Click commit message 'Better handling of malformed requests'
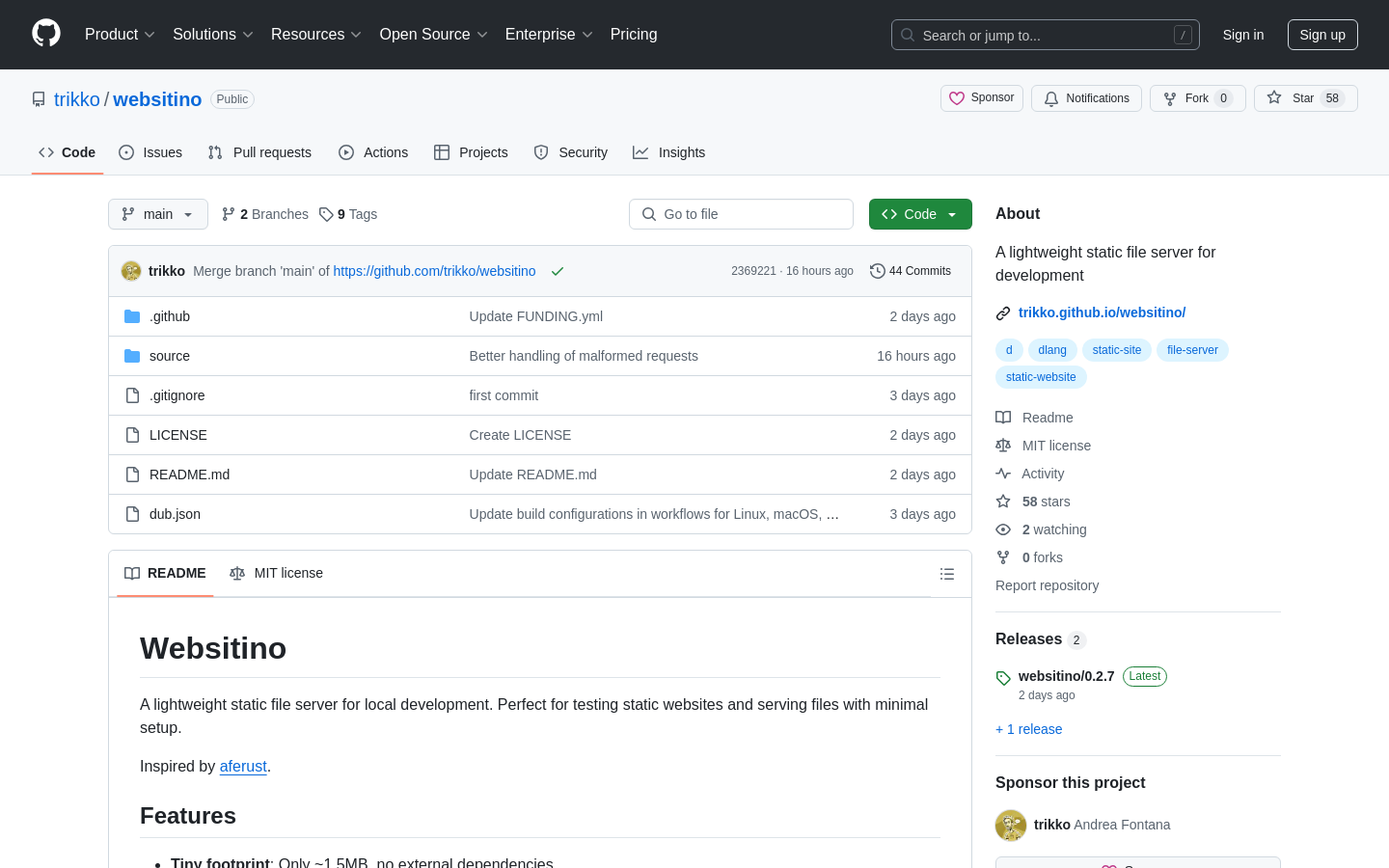Viewport: 1389px width, 868px height. [584, 356]
